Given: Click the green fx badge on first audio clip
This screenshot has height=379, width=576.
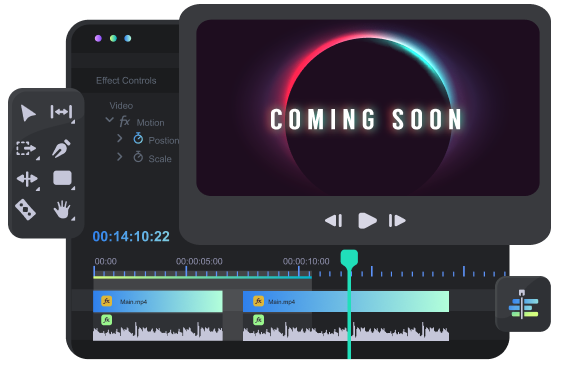Looking at the screenshot, I should [107, 320].
